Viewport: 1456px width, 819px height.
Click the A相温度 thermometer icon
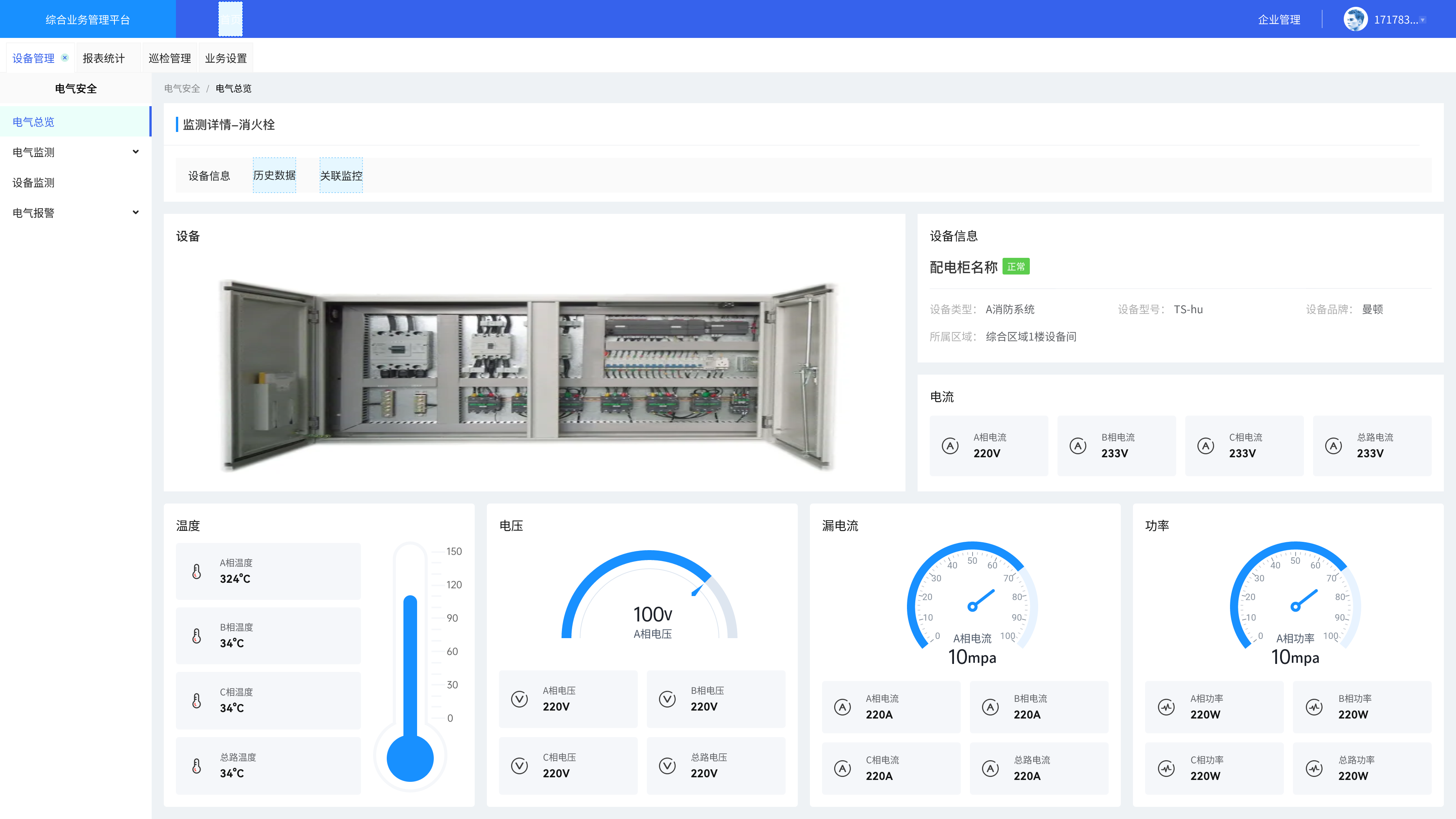click(x=197, y=571)
